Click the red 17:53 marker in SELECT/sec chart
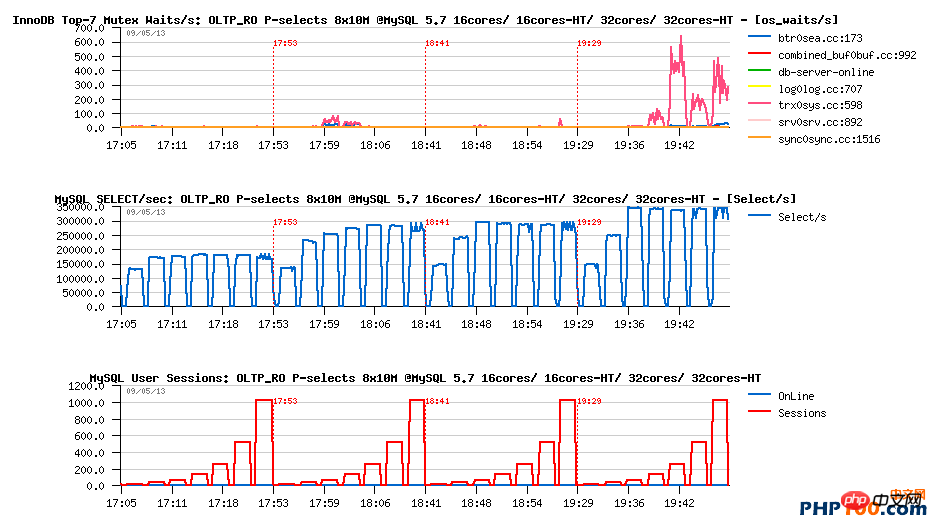This screenshot has height=520, width=932. pyautogui.click(x=285, y=222)
